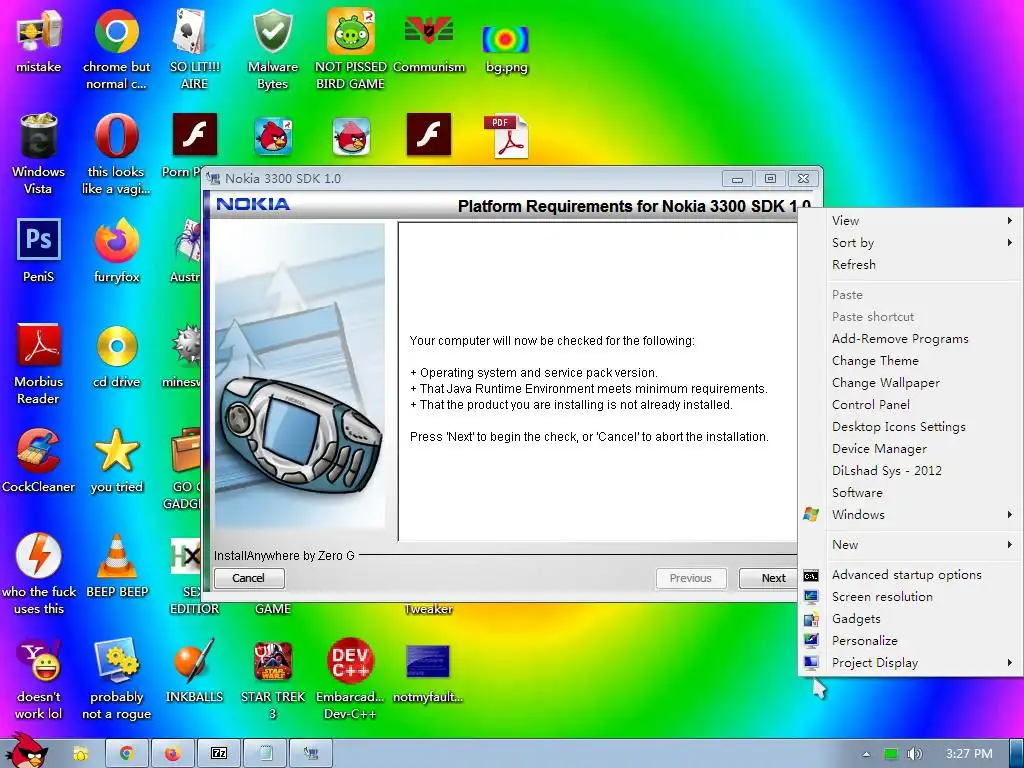Click the Angry Birds start button on taskbar
This screenshot has height=768, width=1024.
(27, 751)
